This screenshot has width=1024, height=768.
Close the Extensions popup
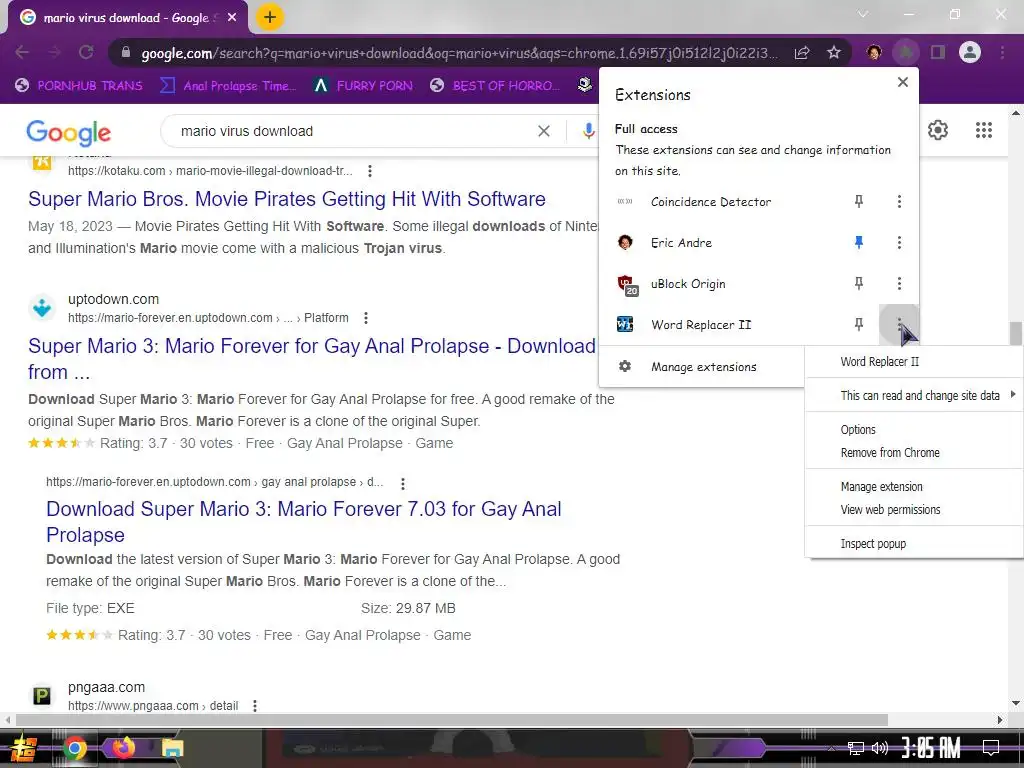[903, 82]
